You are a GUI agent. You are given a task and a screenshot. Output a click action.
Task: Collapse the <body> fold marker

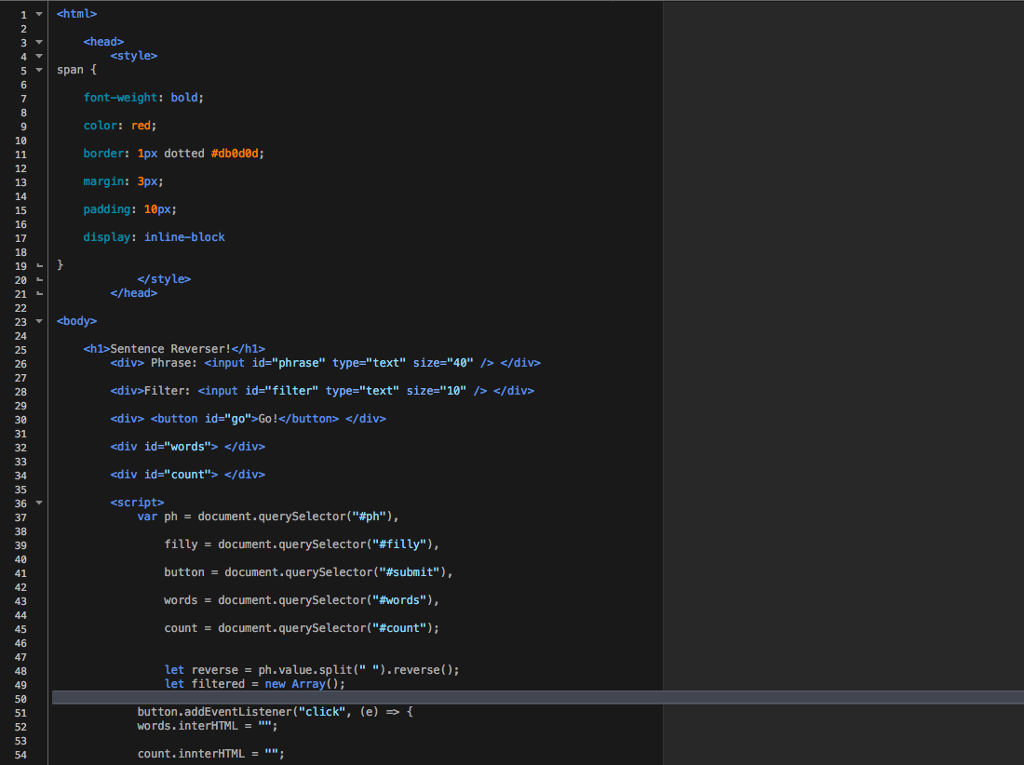point(38,320)
